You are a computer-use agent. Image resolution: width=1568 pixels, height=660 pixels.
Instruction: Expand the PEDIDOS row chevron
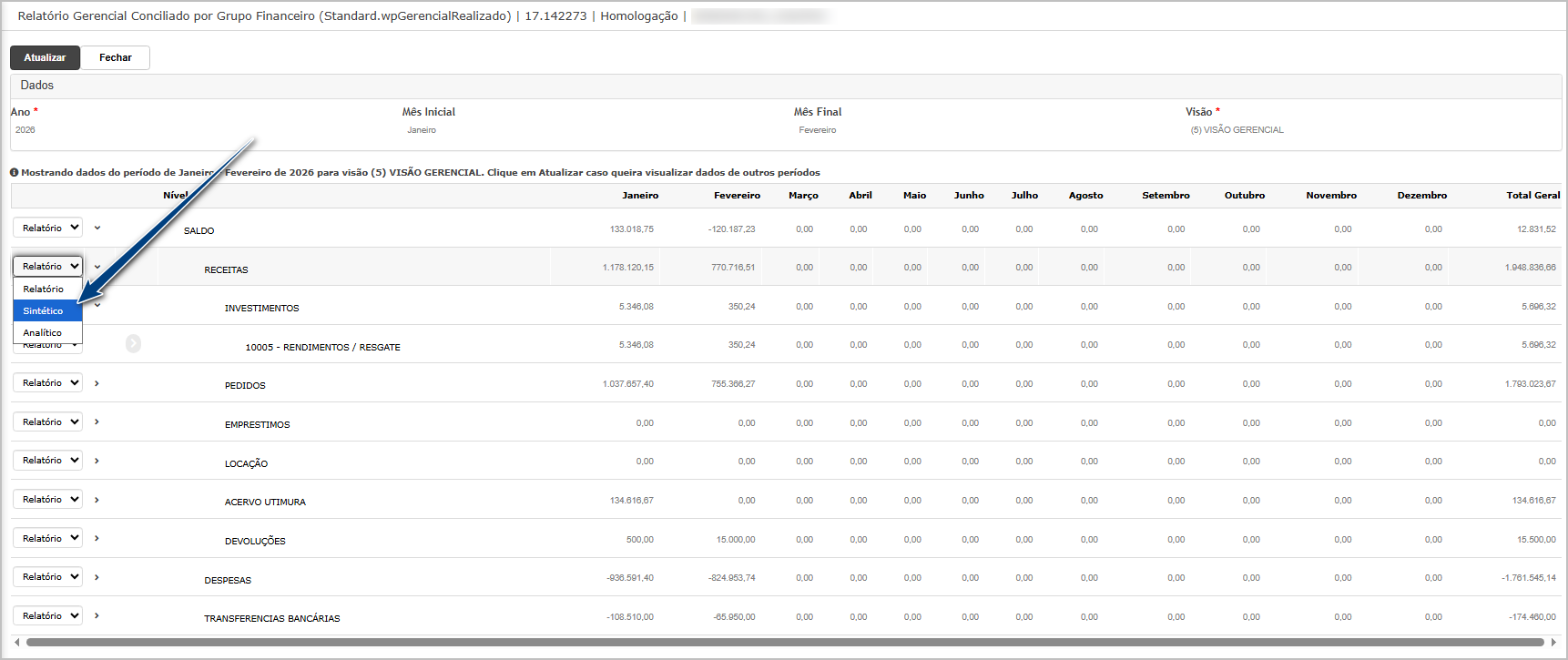click(97, 383)
